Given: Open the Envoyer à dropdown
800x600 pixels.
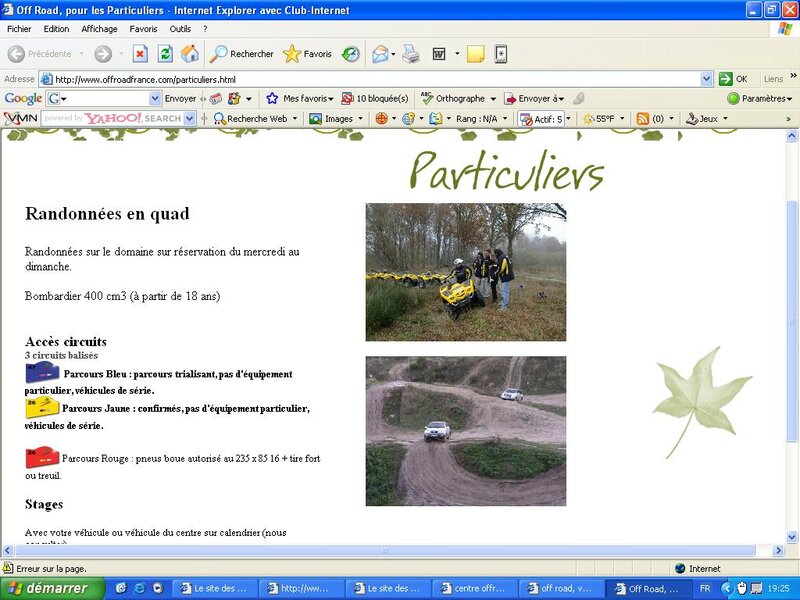Looking at the screenshot, I should coord(534,98).
